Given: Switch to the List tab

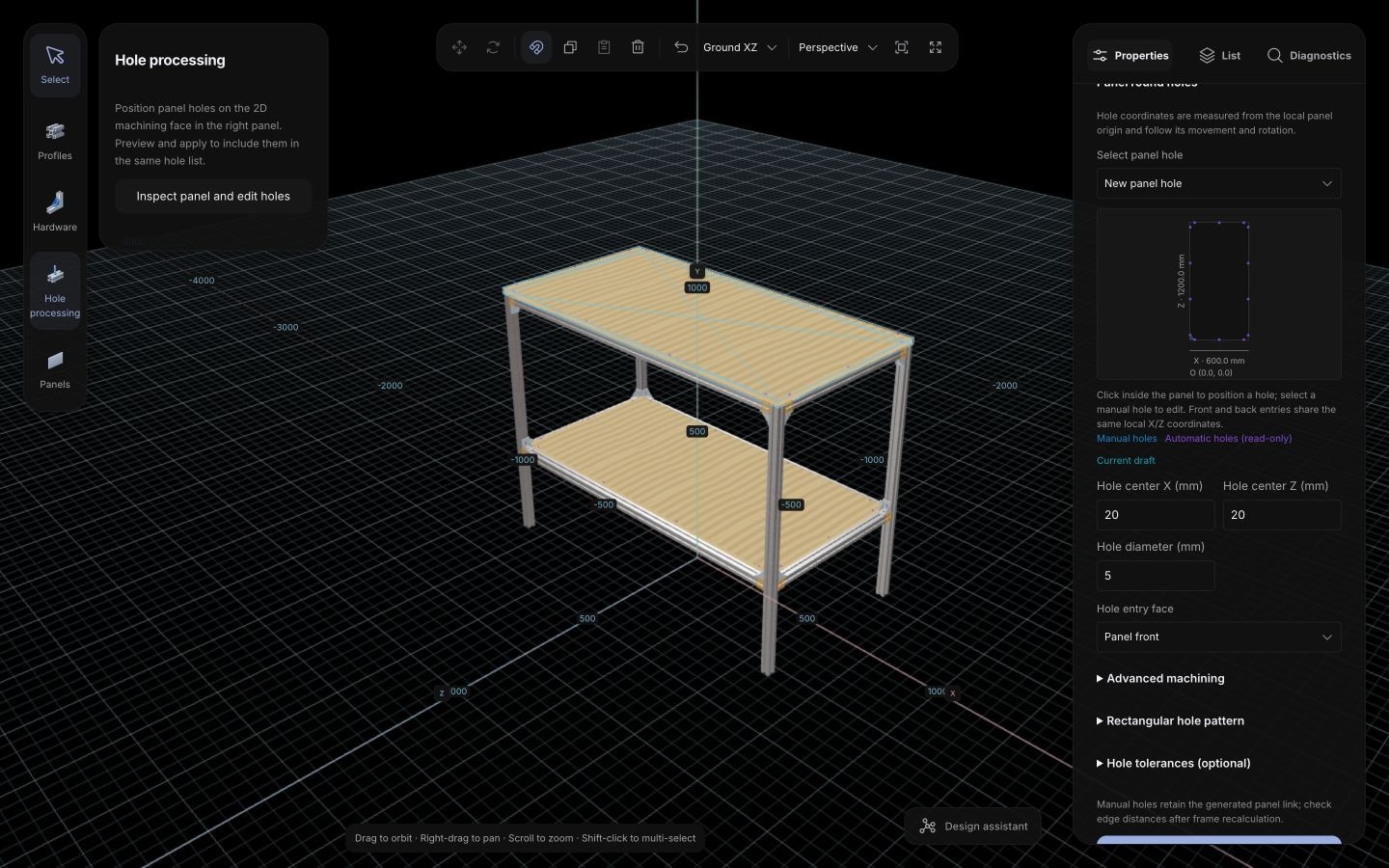Looking at the screenshot, I should (x=1220, y=56).
